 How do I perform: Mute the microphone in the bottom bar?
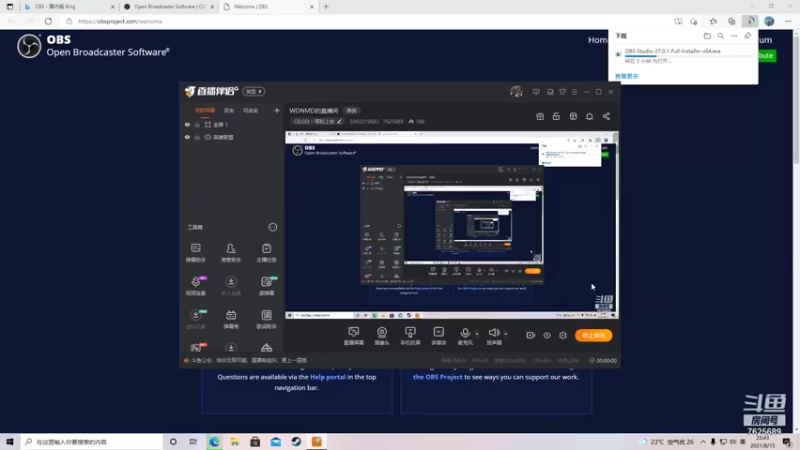465,336
